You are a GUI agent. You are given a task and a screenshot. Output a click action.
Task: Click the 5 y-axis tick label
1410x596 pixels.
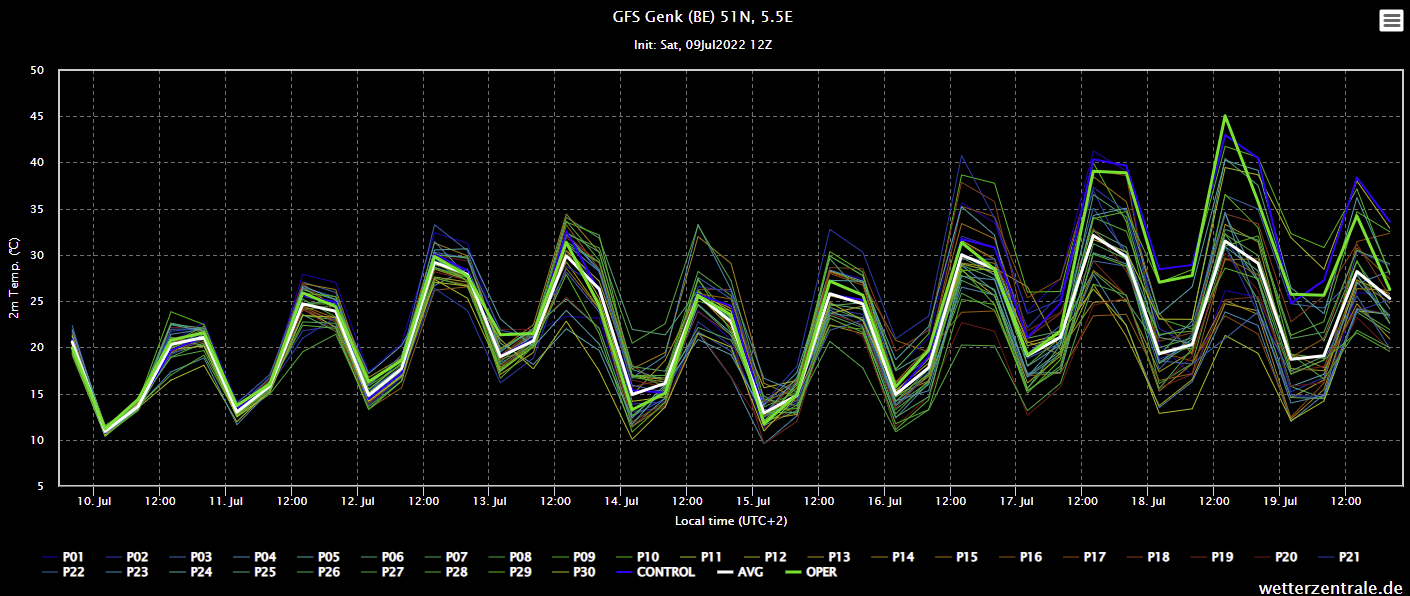tap(41, 486)
